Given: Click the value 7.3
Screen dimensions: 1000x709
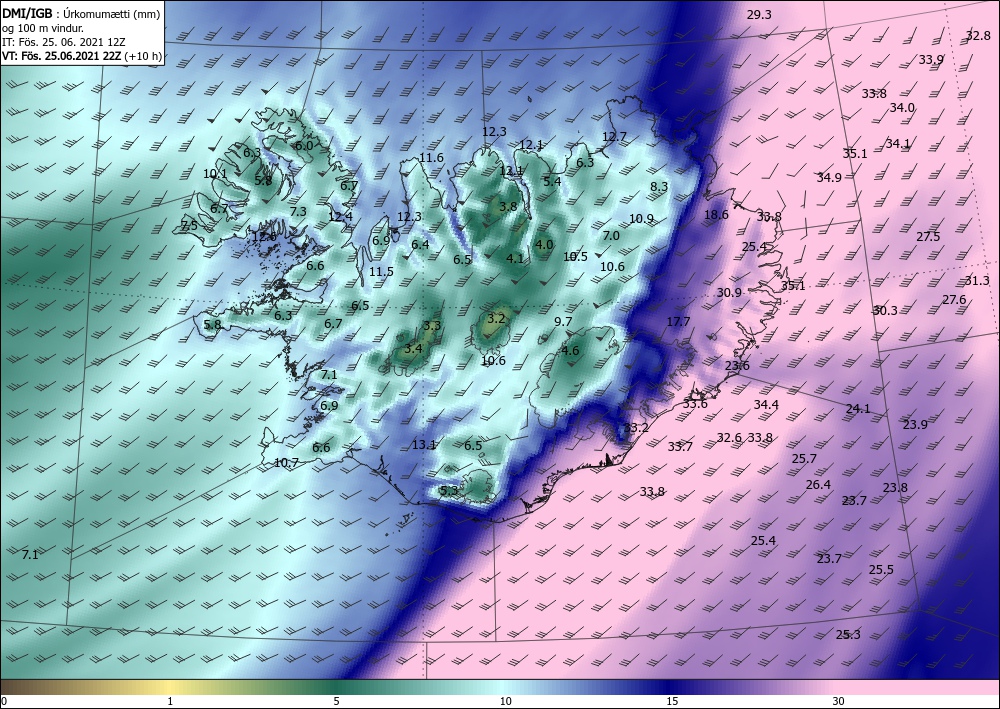Looking at the screenshot, I should click(298, 212).
